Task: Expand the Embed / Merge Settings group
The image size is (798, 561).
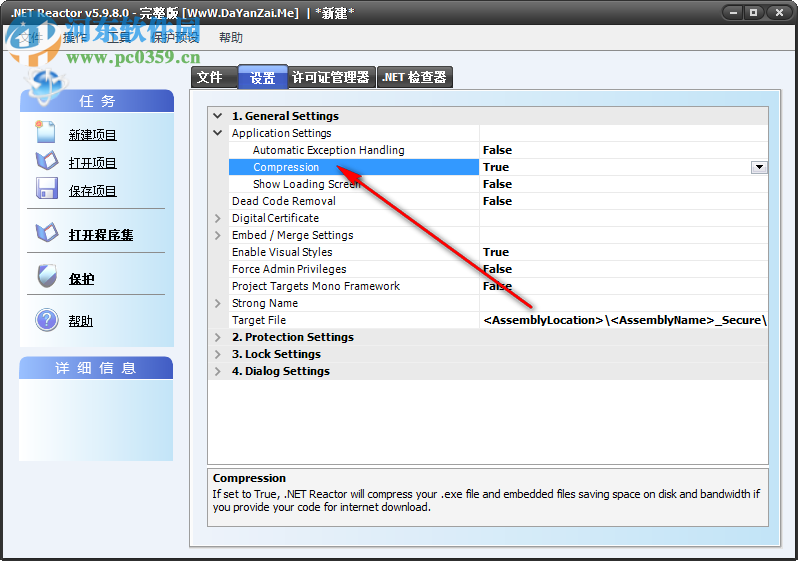Action: click(218, 235)
